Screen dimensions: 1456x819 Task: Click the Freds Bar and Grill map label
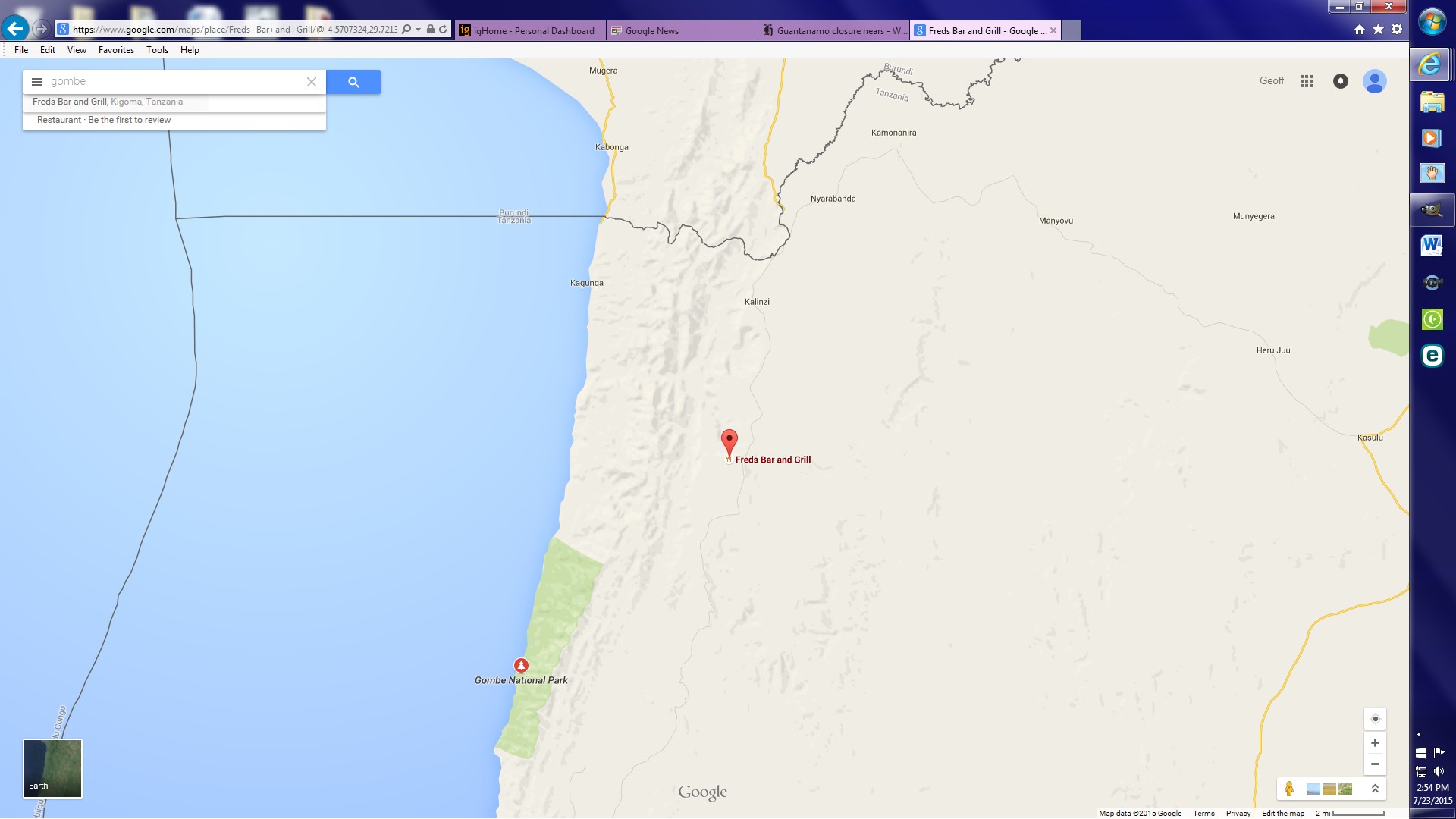click(773, 460)
